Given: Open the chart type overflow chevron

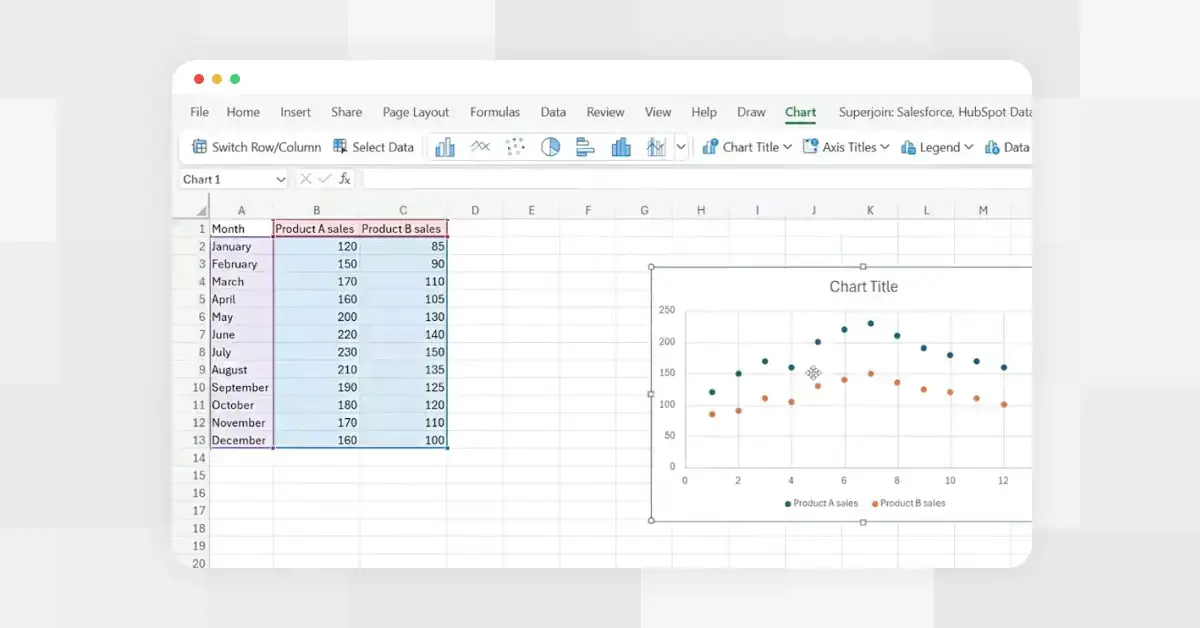Looking at the screenshot, I should coord(681,146).
